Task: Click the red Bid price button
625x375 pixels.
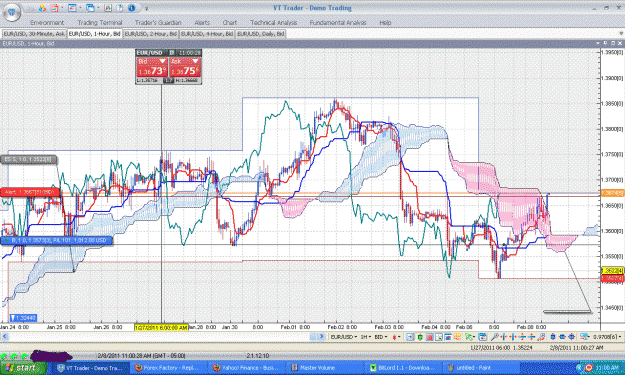Action: click(x=152, y=67)
